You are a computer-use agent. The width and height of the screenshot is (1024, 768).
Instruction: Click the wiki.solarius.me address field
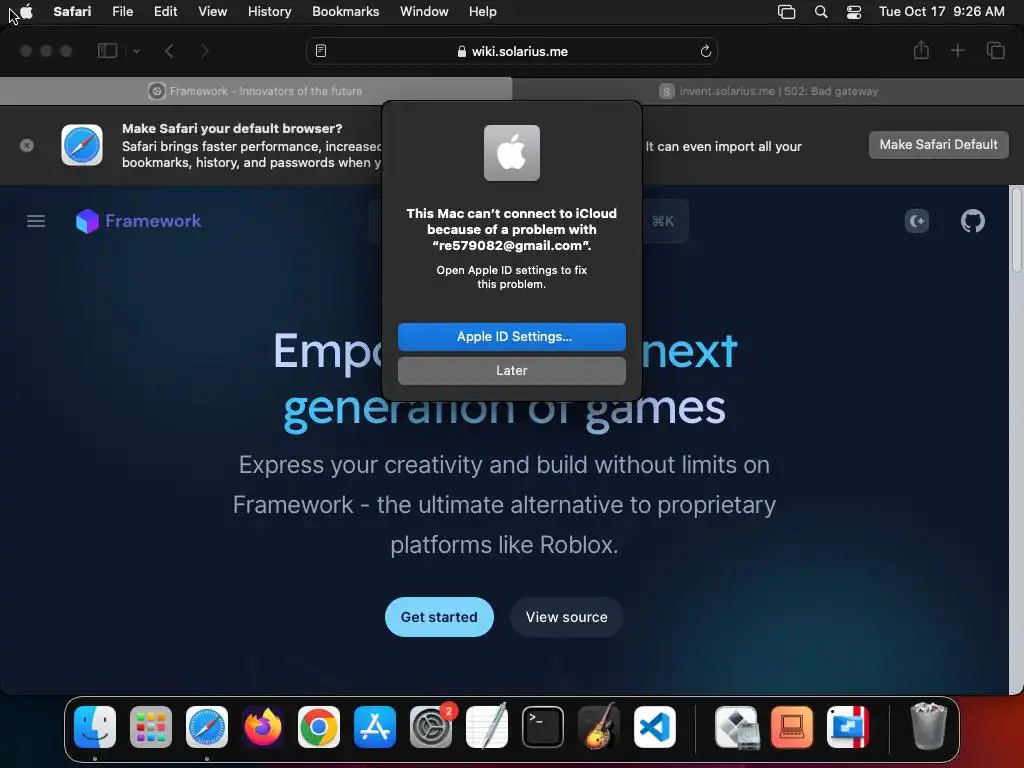512,51
